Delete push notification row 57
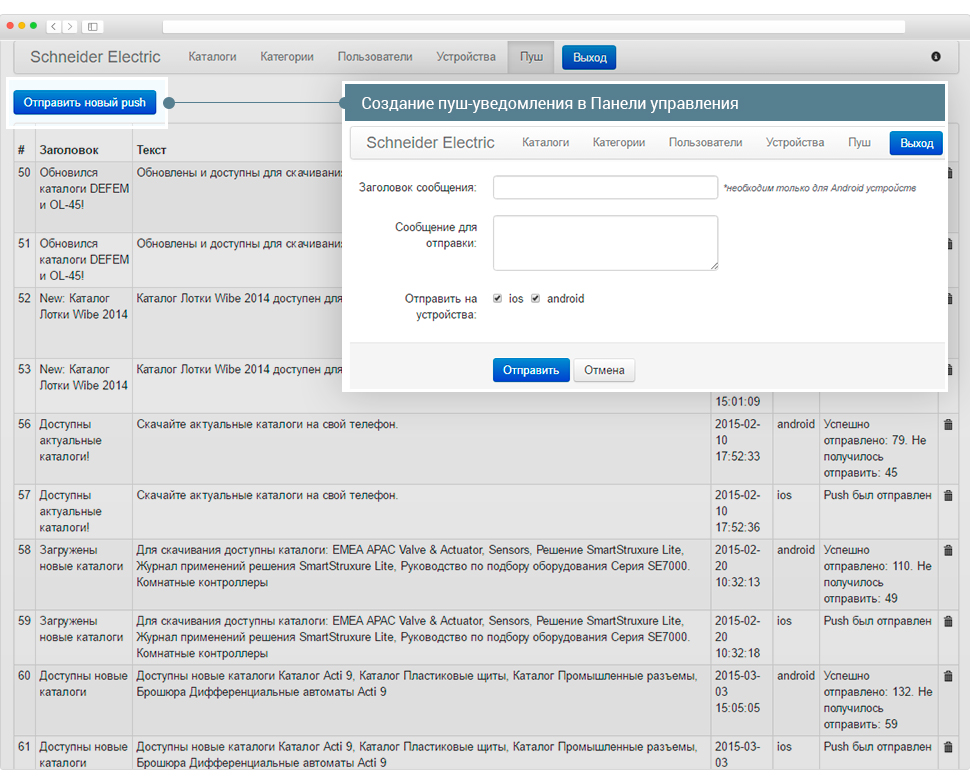Viewport: 970px width, 781px height. (948, 496)
